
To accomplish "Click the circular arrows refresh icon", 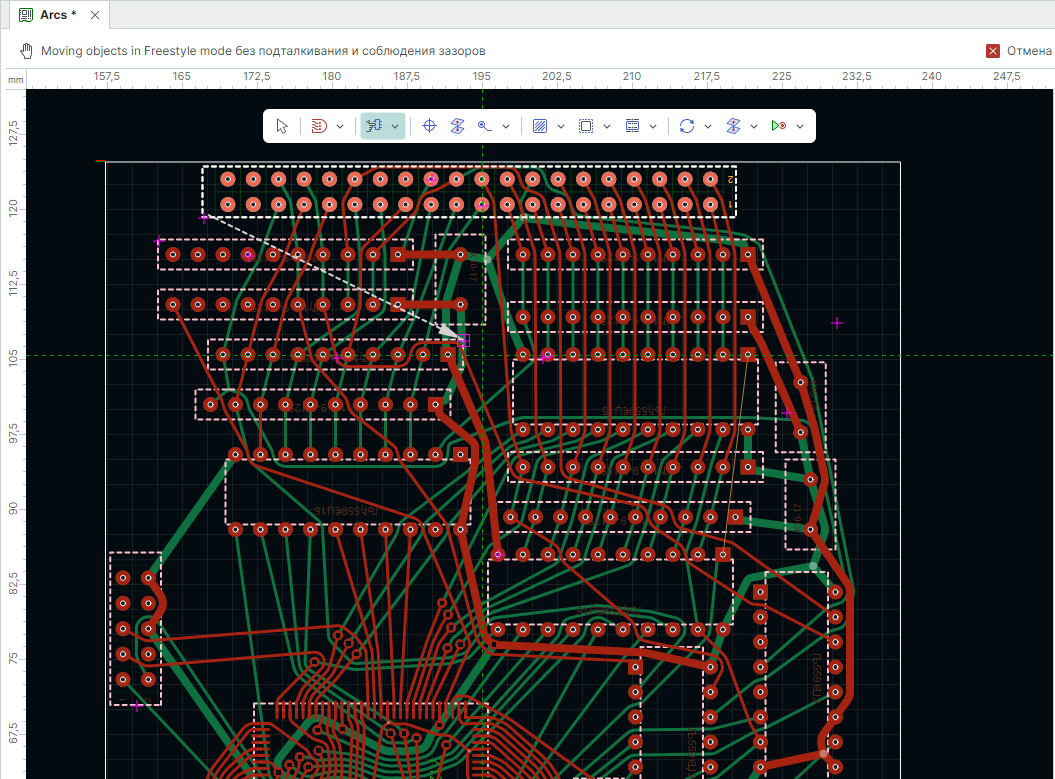I will [687, 126].
